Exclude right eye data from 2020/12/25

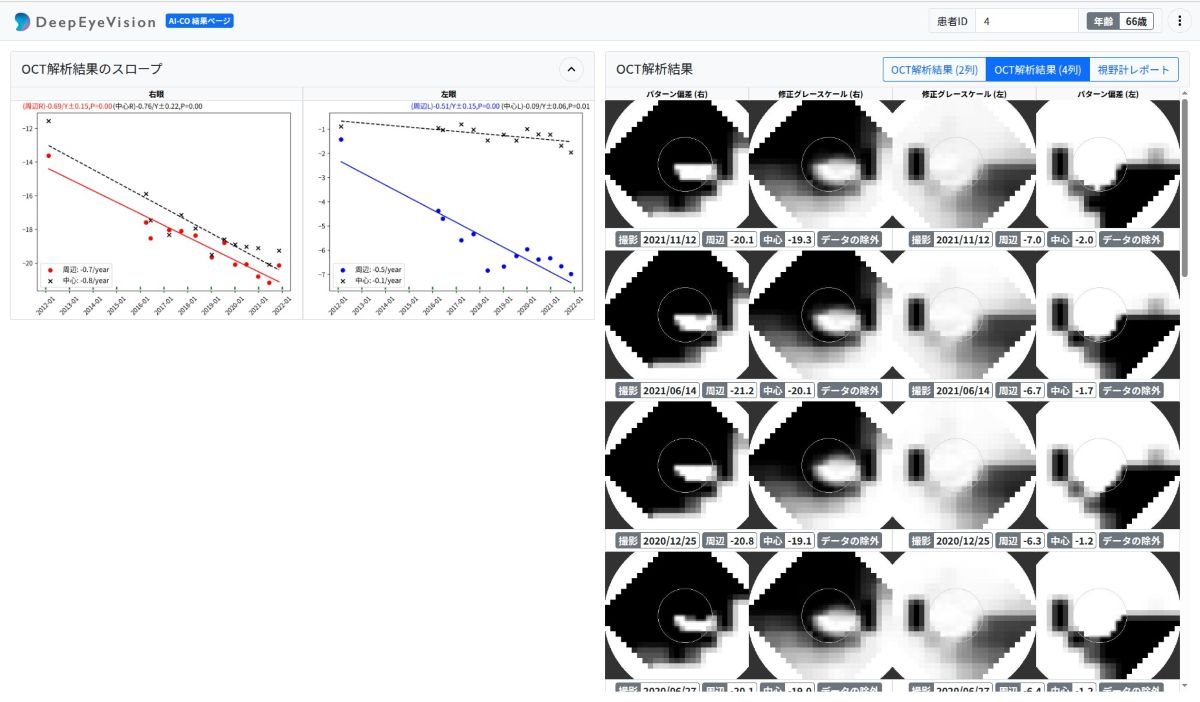pyautogui.click(x=850, y=541)
